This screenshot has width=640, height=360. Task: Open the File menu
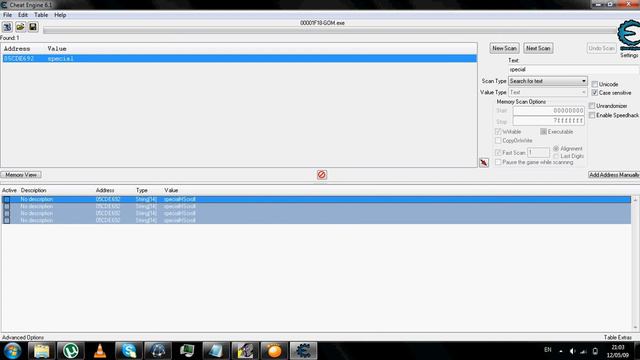(x=7, y=15)
